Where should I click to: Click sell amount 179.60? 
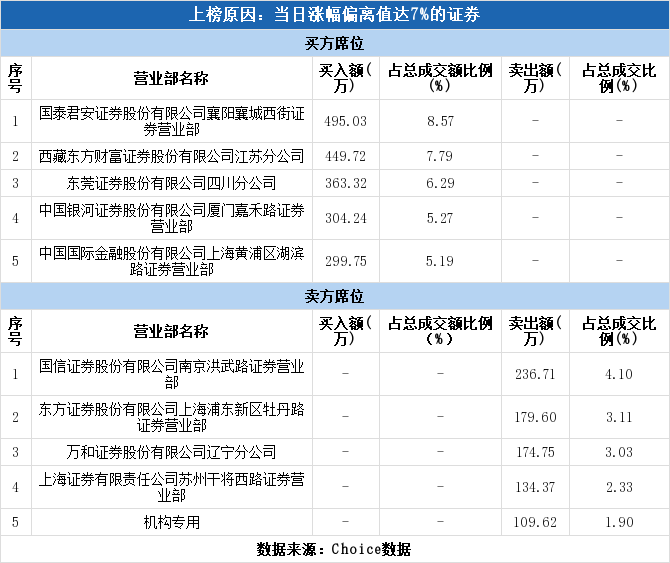535,417
